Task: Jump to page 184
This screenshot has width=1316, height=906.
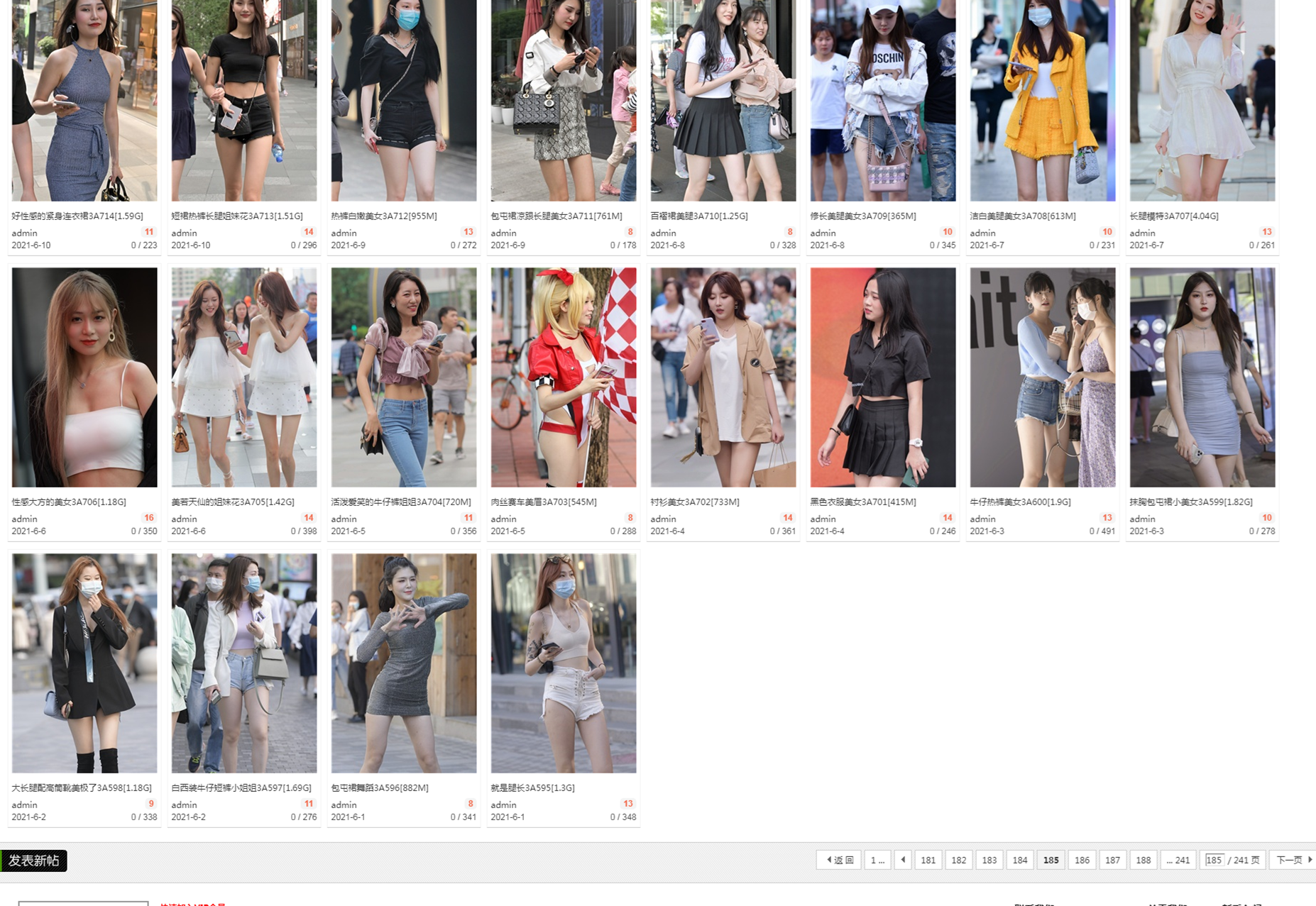Action: (1019, 860)
